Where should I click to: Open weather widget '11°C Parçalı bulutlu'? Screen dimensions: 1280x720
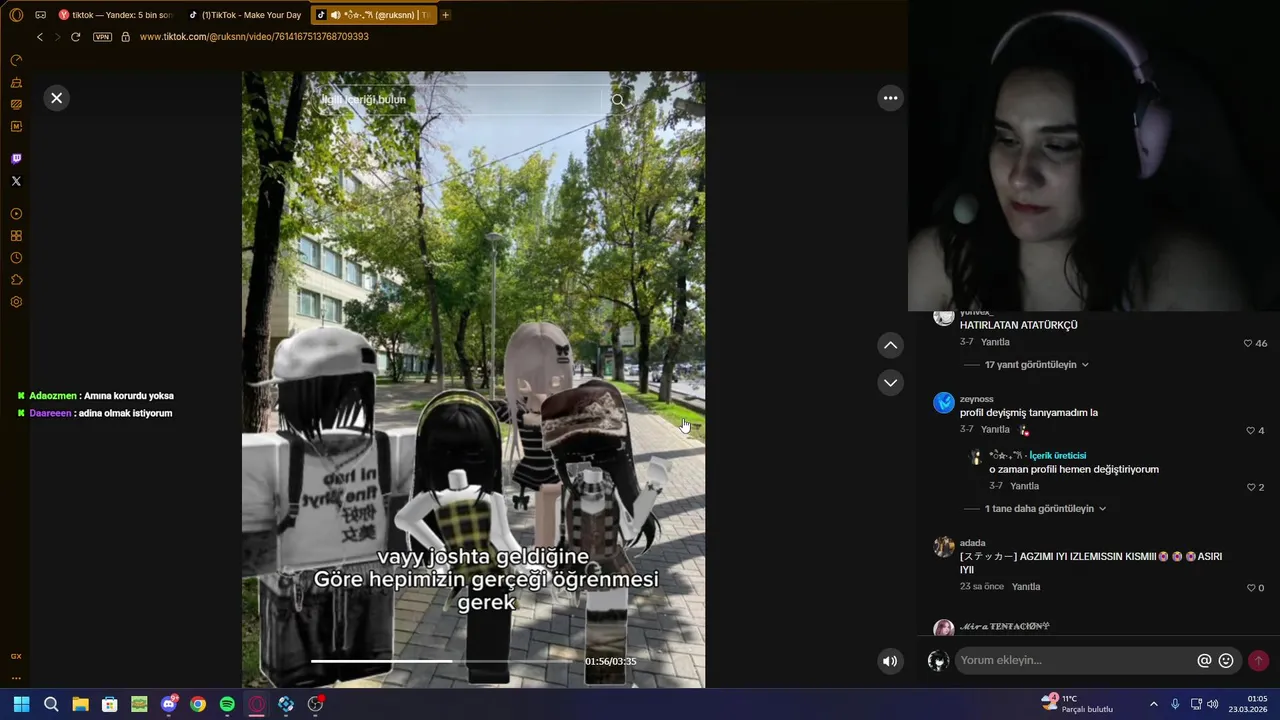1076,704
